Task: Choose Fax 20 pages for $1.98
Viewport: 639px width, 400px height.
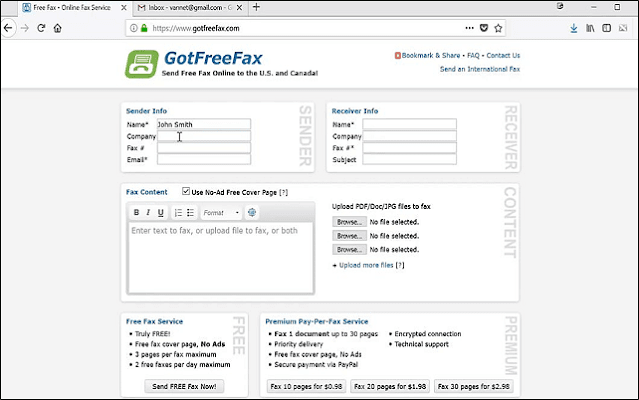Action: coord(390,386)
